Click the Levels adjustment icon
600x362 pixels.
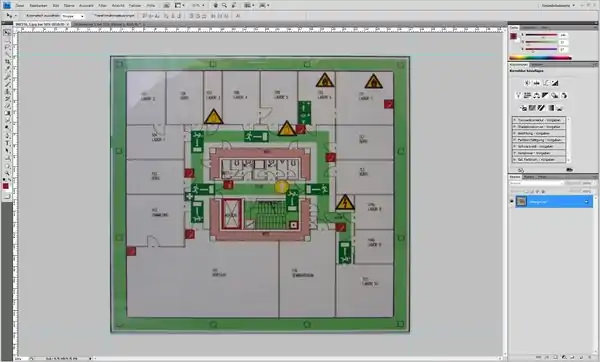(537, 83)
